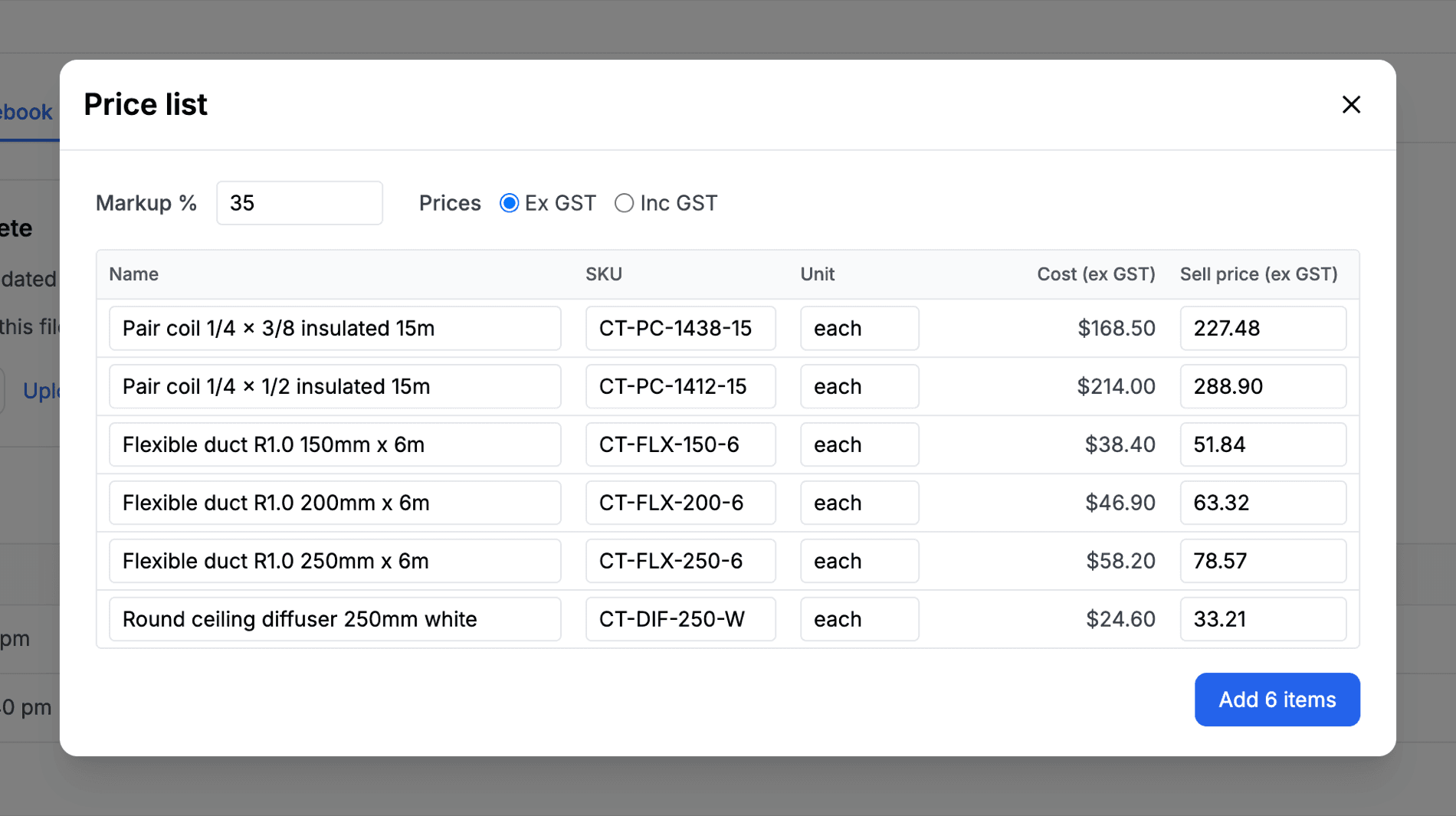Screen dimensions: 1456x816
Task: Click the Name column header
Action: coord(134,274)
